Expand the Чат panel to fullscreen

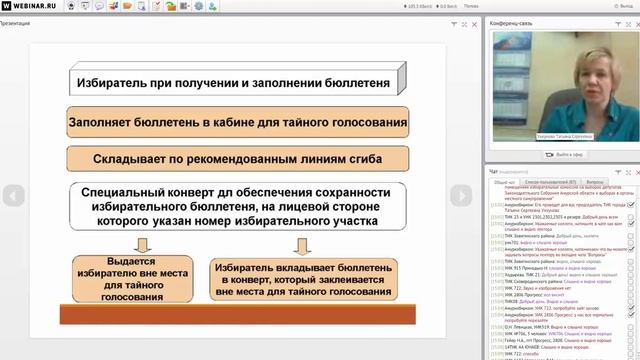tap(629, 173)
